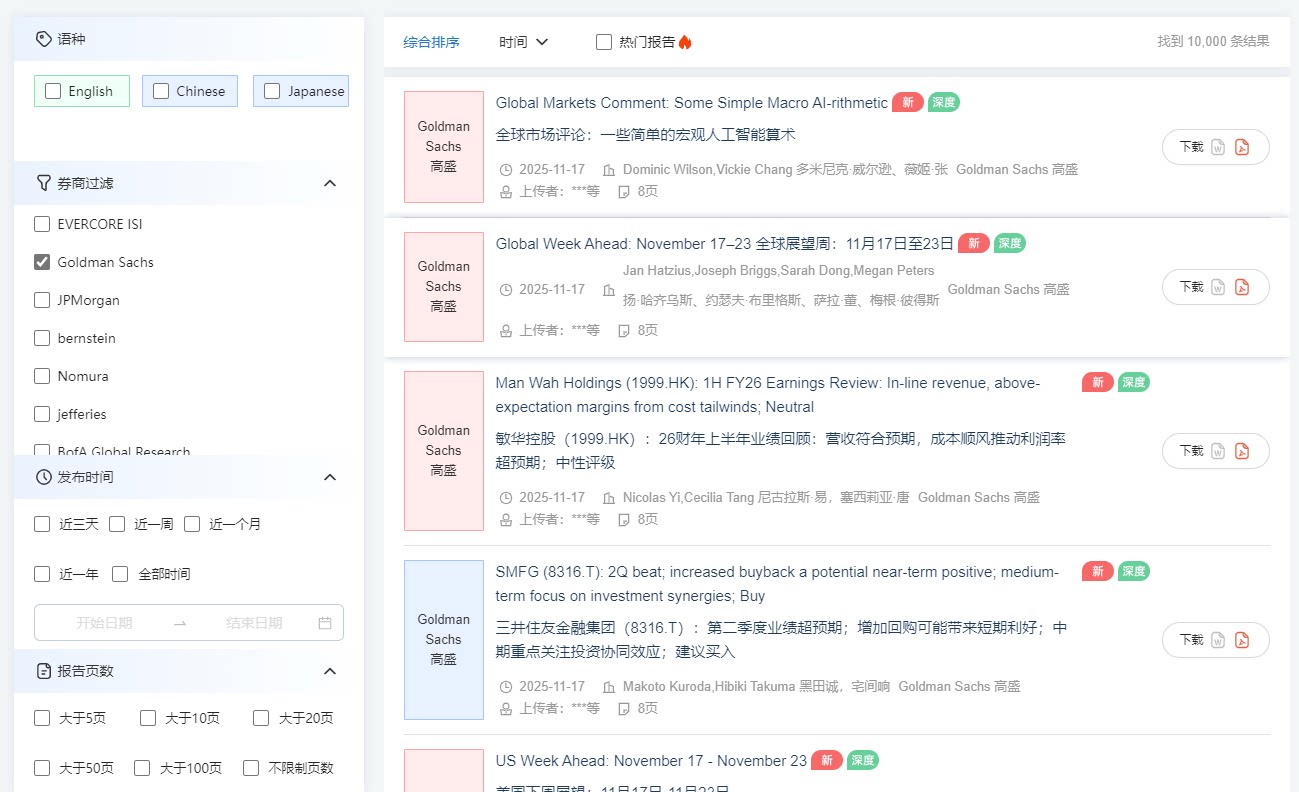
Task: Tick the Japanese language checkbox
Action: [x=272, y=91]
